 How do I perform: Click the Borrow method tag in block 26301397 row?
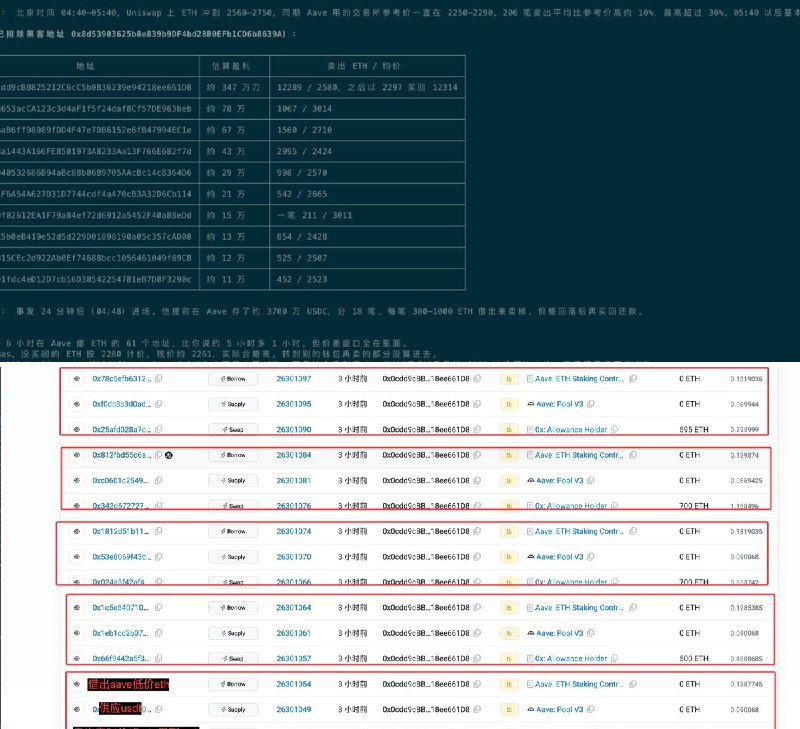tap(233, 379)
